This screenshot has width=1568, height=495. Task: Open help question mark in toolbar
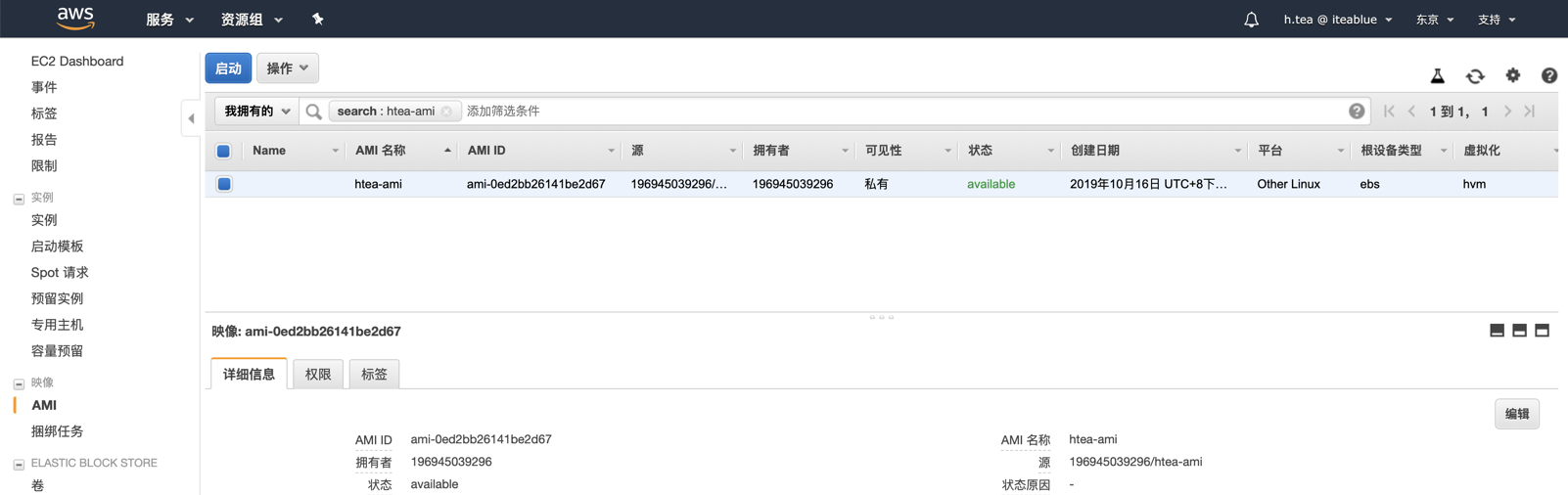(x=1548, y=75)
